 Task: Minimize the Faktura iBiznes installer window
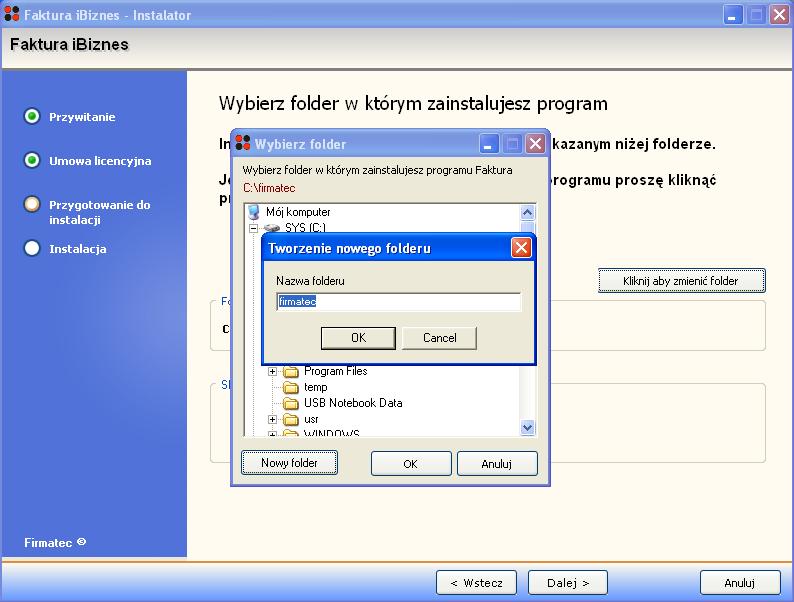tap(732, 15)
